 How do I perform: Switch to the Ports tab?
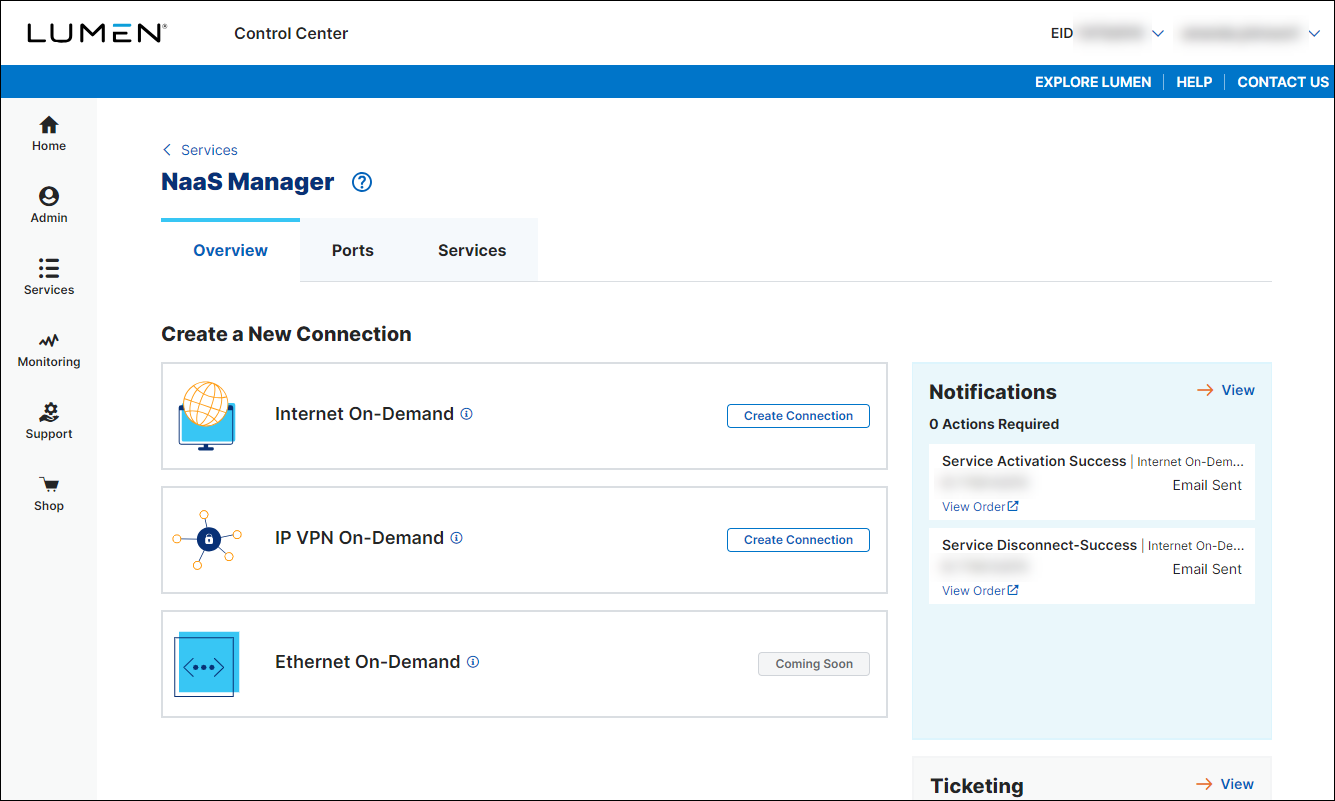[353, 250]
